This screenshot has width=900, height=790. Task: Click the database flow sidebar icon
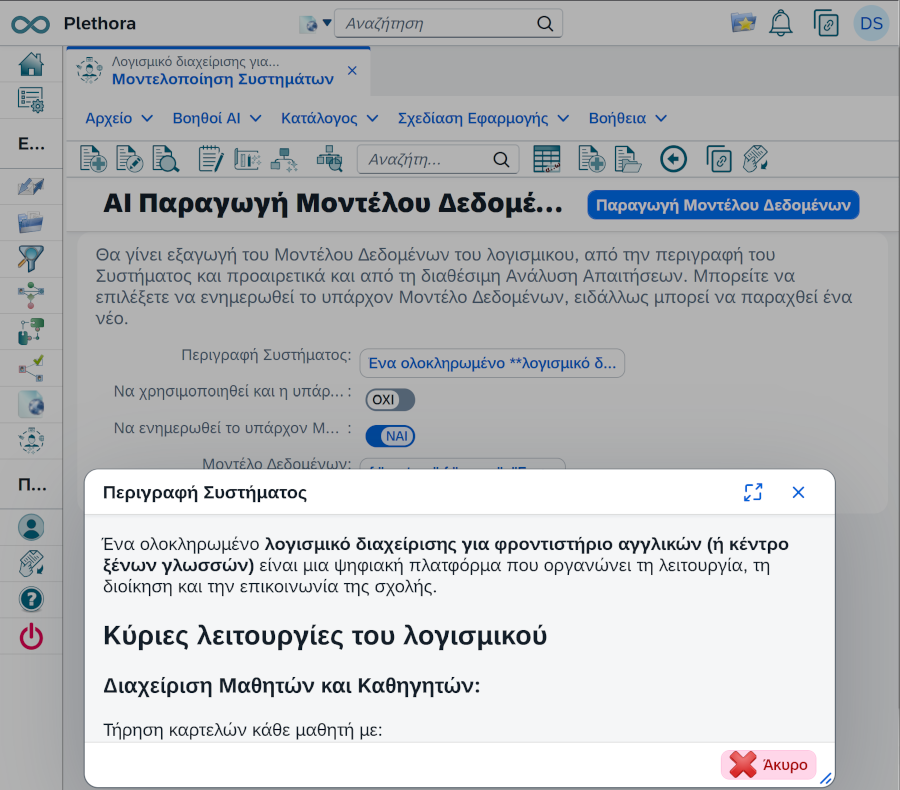click(31, 331)
